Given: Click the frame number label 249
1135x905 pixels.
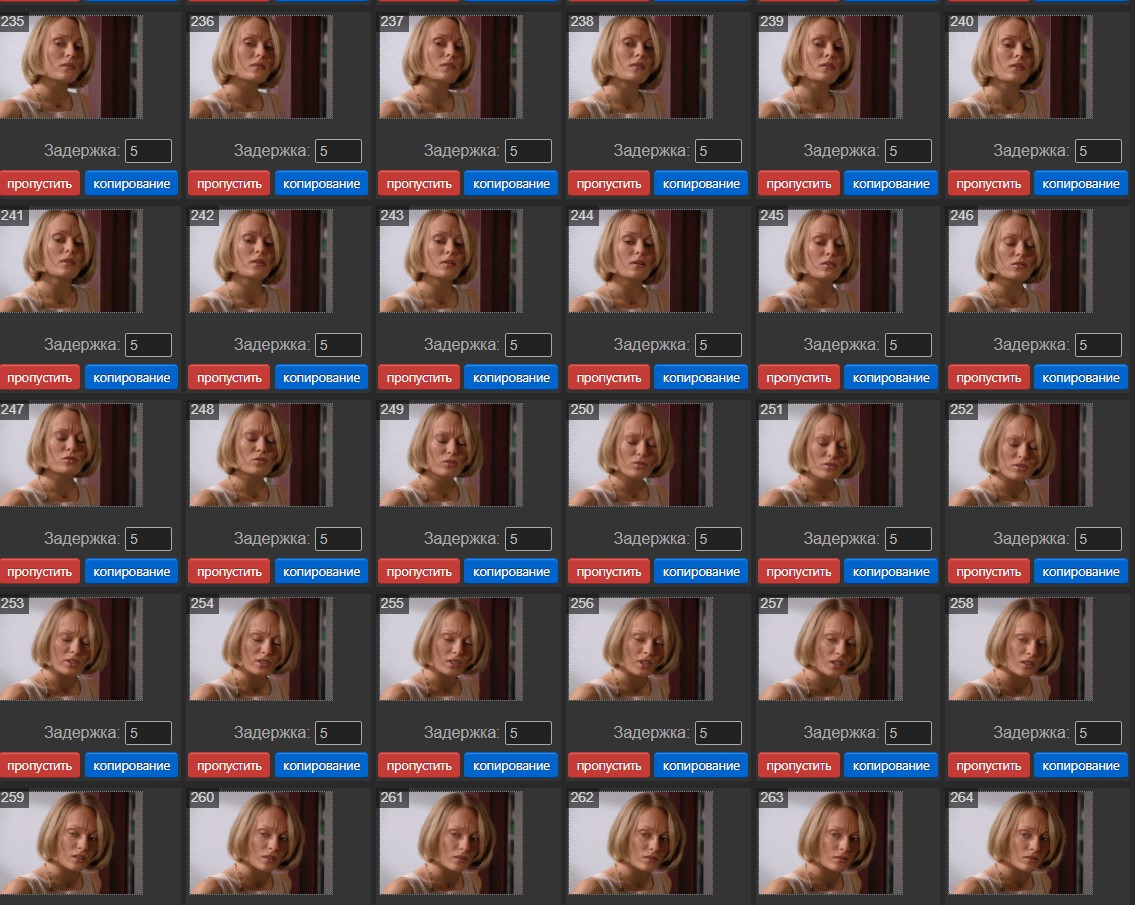Looking at the screenshot, I should (x=392, y=410).
